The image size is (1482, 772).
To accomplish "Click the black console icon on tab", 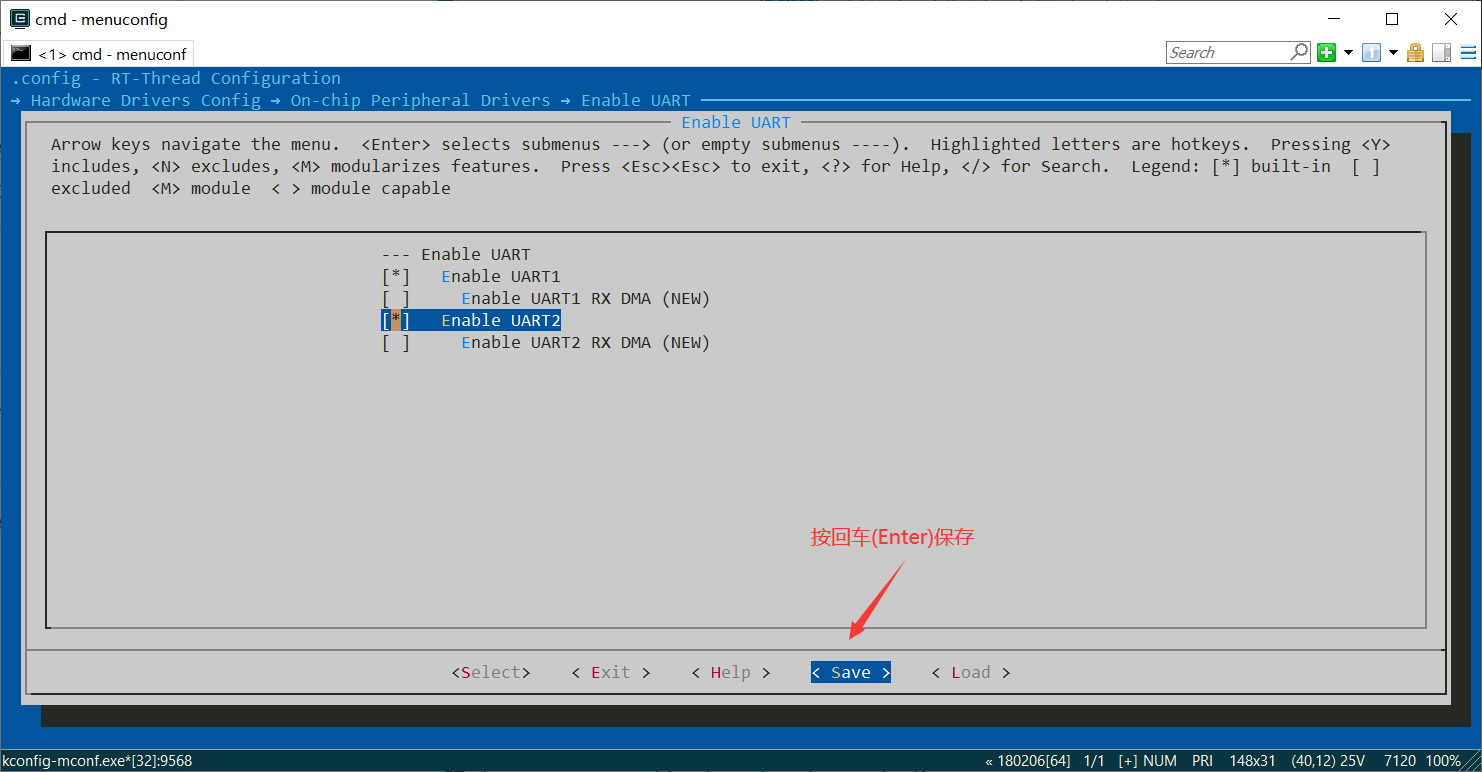I will tap(21, 54).
